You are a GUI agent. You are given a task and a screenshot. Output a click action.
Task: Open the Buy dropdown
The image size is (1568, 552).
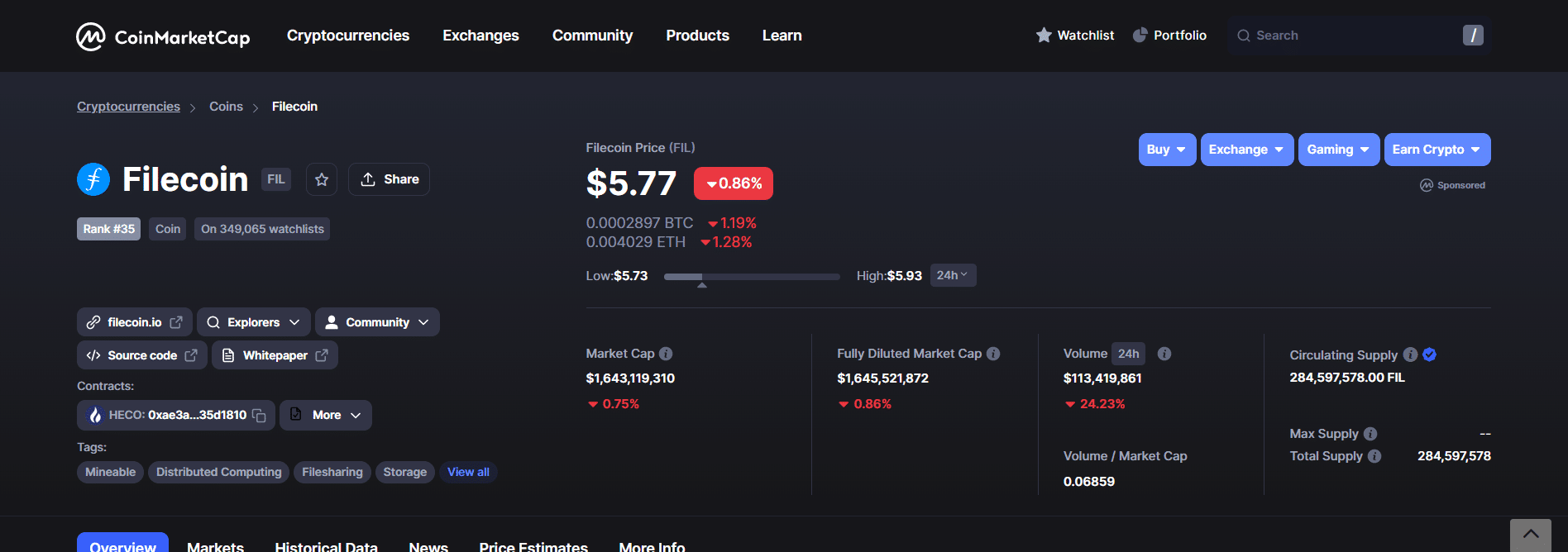1167,150
